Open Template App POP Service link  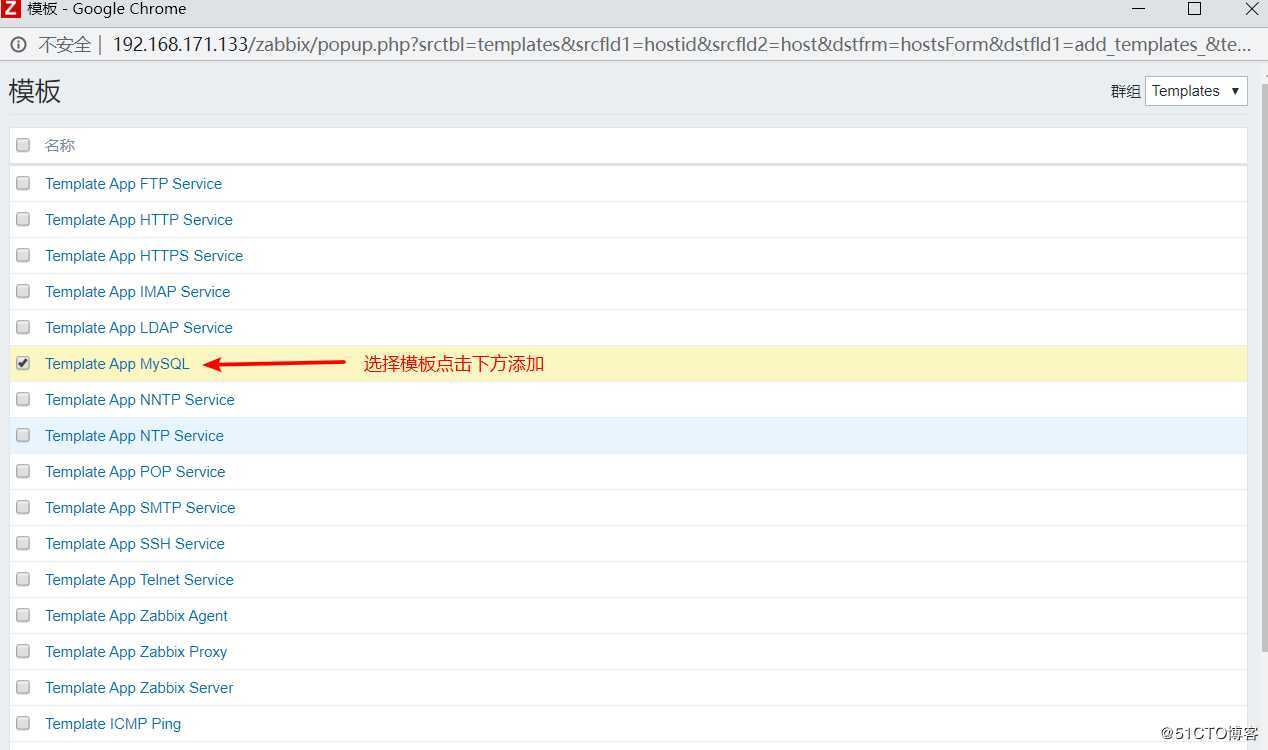tap(135, 472)
